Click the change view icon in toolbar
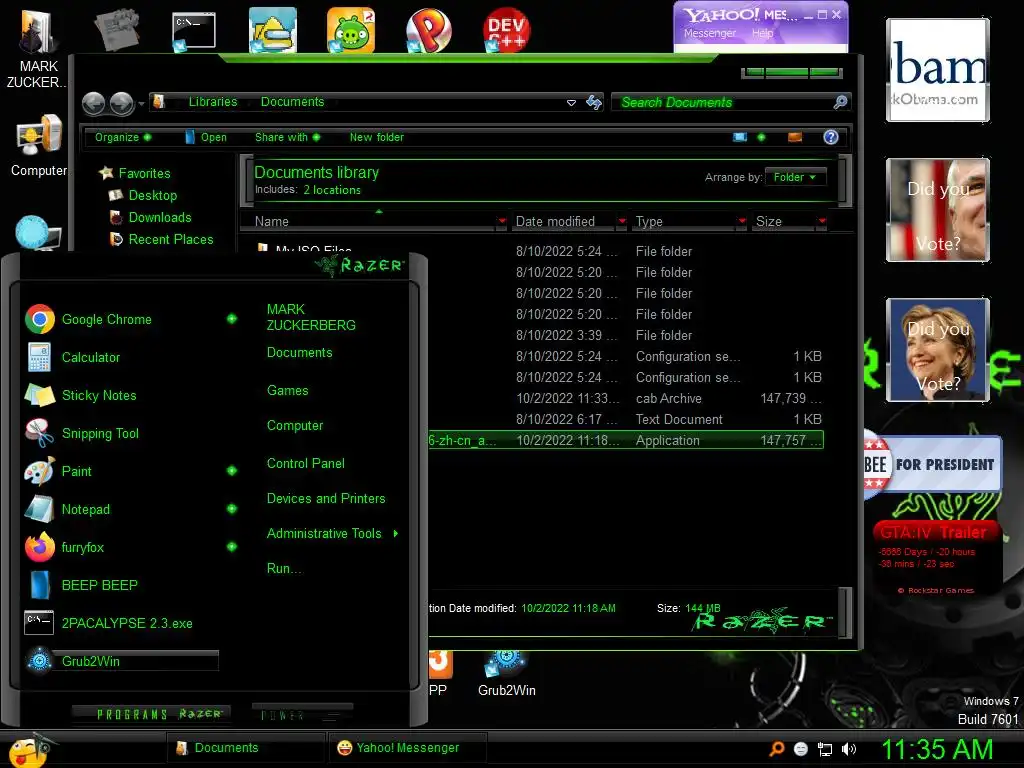 coord(739,137)
